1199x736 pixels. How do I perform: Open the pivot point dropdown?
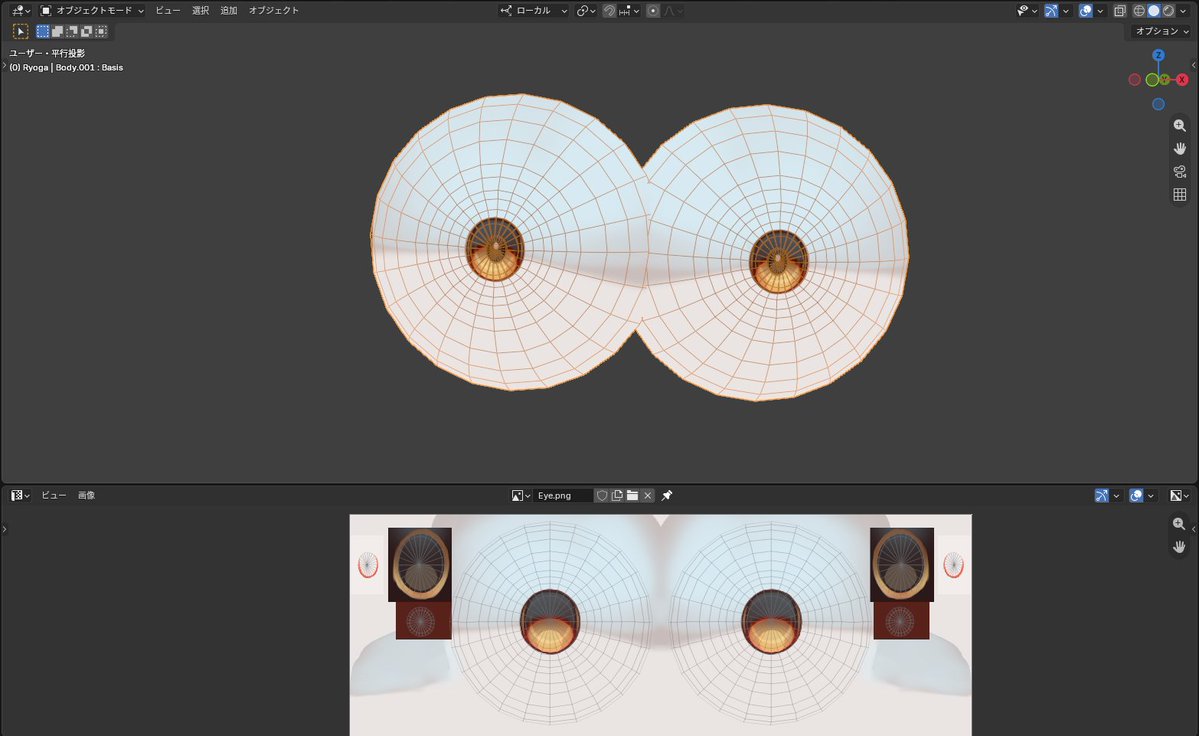point(586,11)
